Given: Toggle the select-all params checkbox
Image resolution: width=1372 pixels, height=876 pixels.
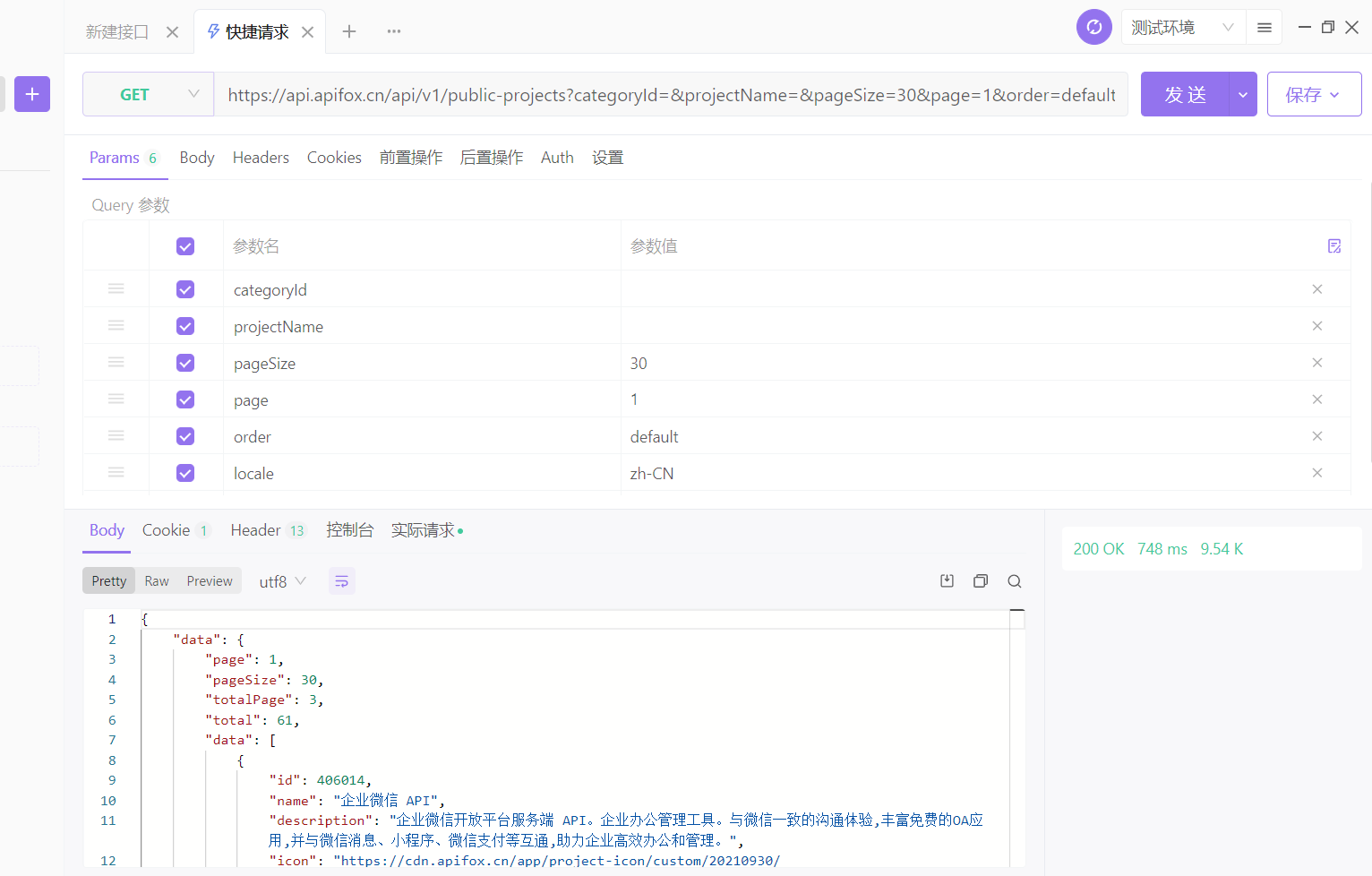Looking at the screenshot, I should pos(185,246).
